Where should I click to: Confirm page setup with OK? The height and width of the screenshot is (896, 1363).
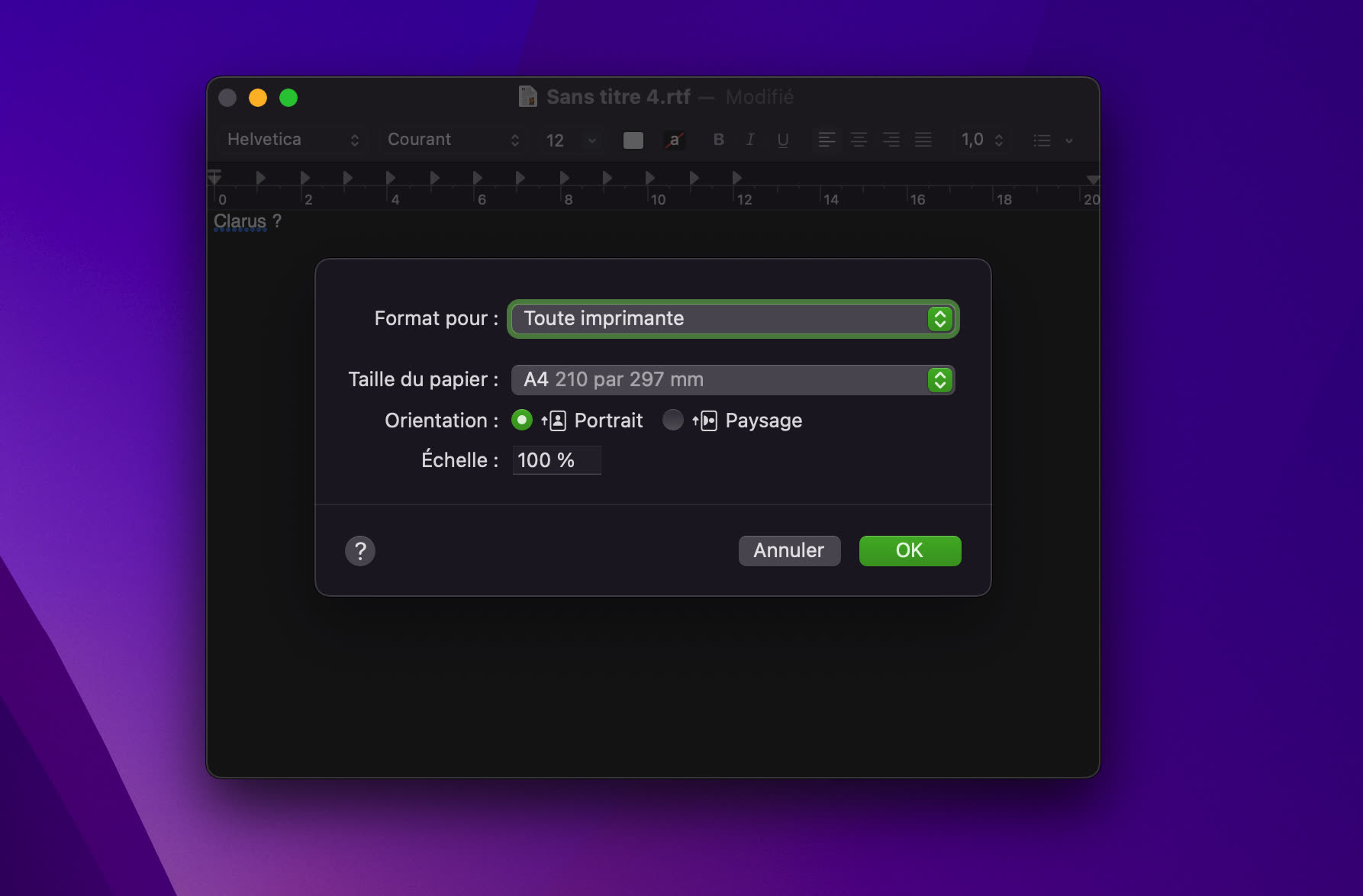tap(910, 550)
